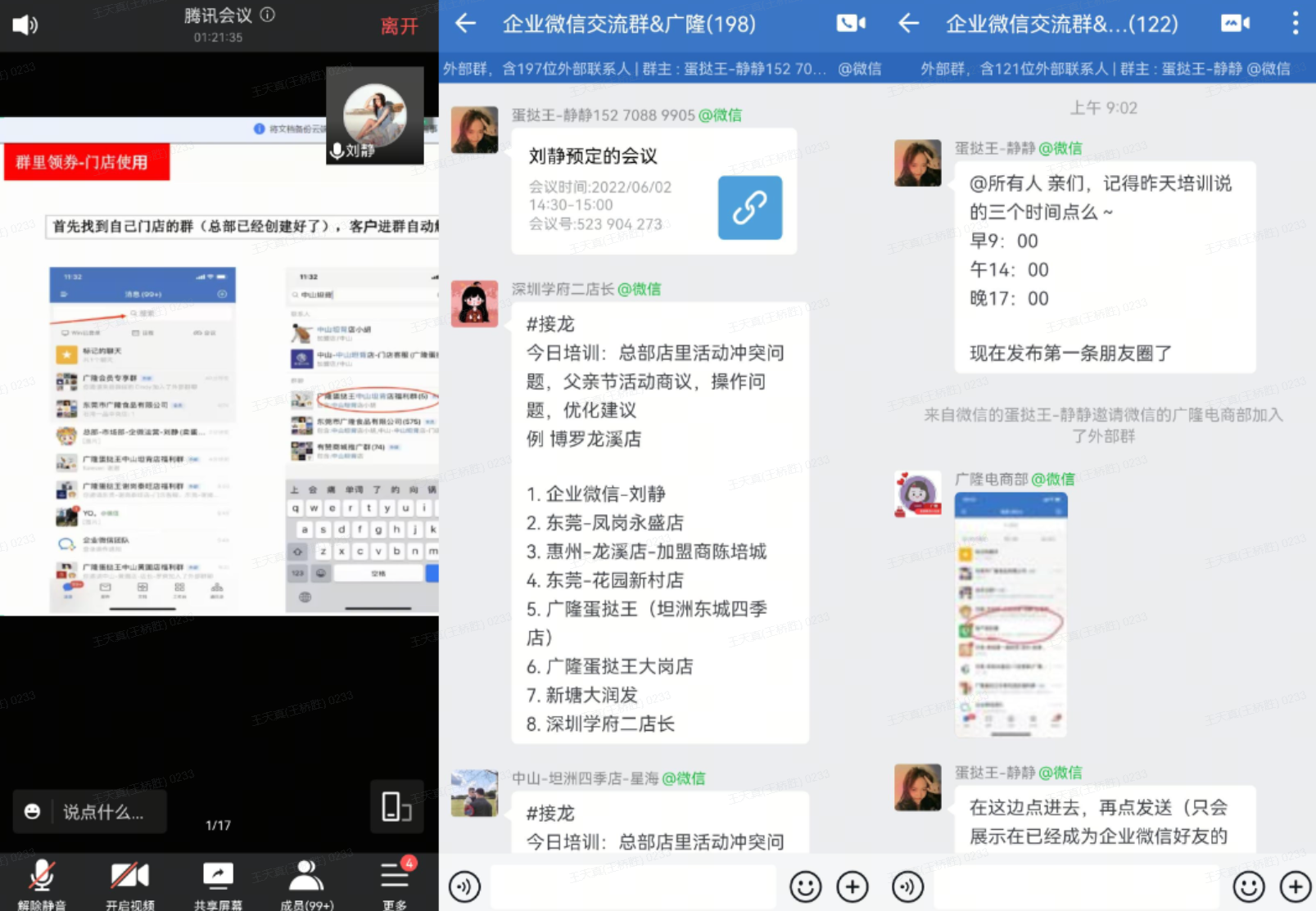The image size is (1316, 911).
Task: Open the 刘静预定的会议 meeting link card
Action: coord(654,192)
